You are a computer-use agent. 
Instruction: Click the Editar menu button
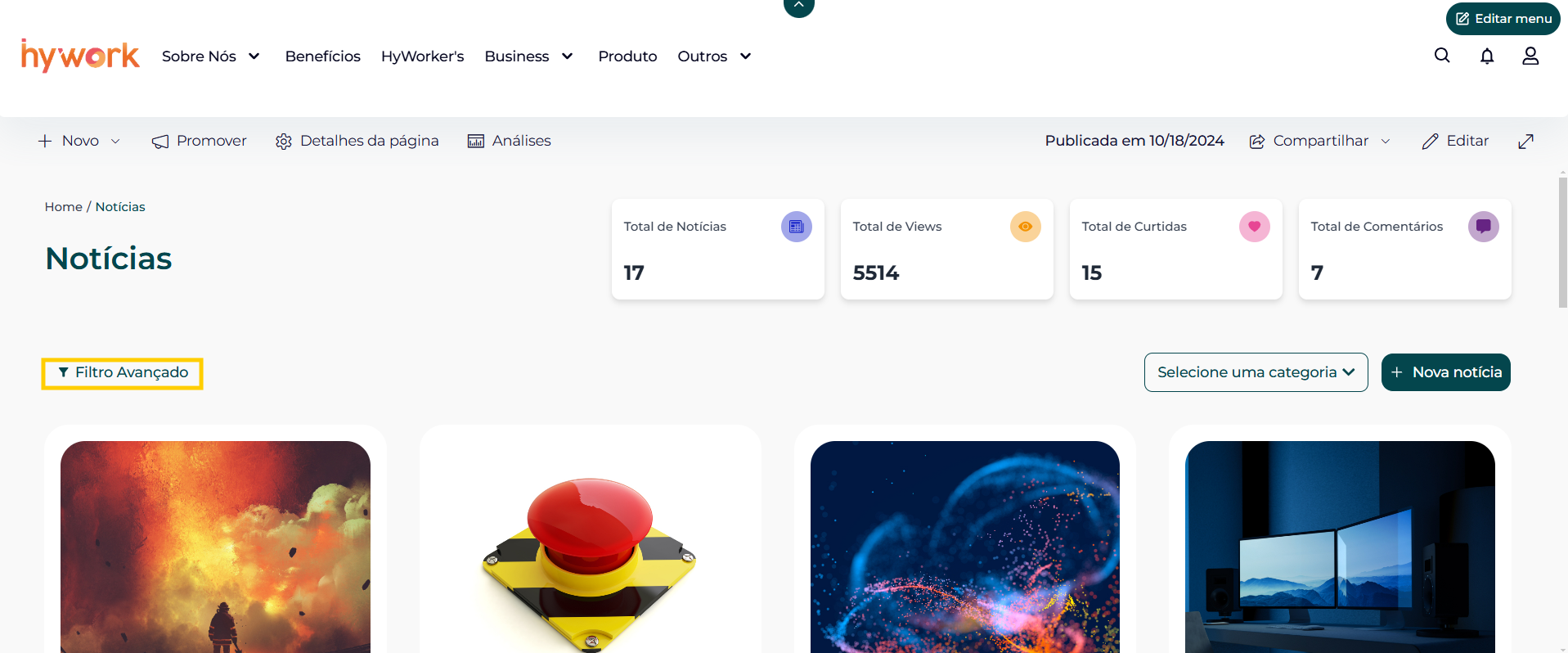[x=1503, y=19]
